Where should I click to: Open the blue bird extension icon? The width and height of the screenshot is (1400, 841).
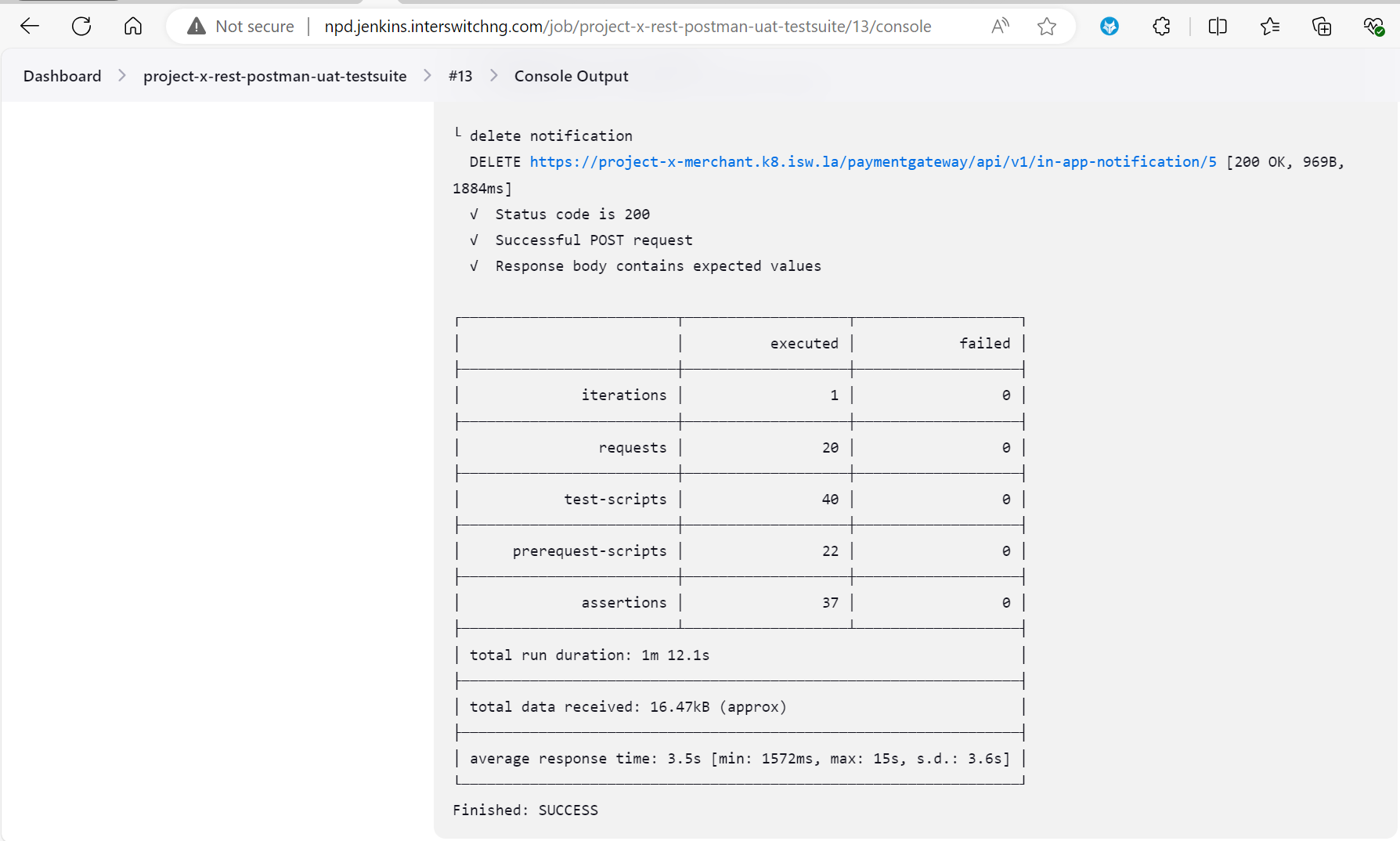(x=1110, y=27)
